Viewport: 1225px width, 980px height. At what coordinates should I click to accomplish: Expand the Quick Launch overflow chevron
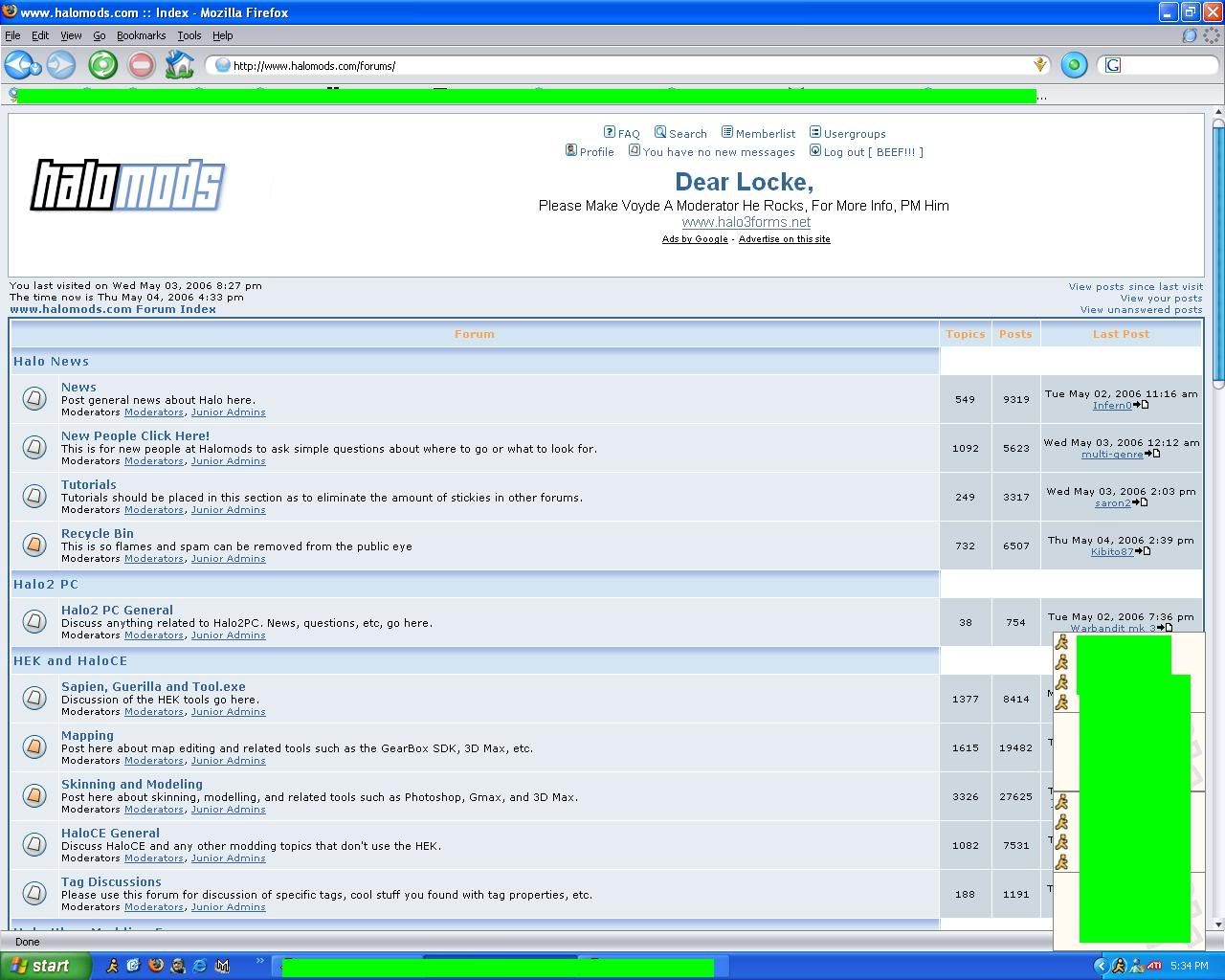[259, 961]
